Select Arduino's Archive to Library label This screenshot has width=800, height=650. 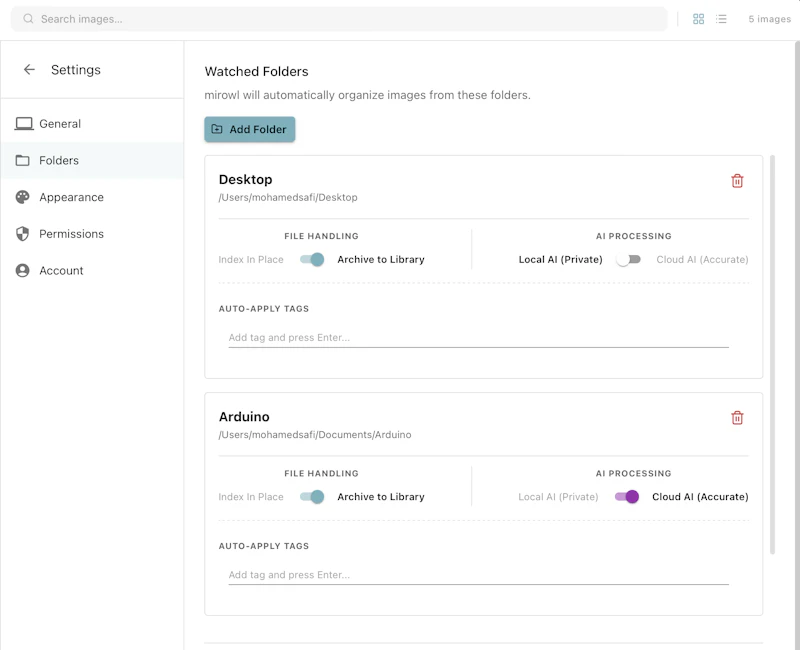coord(381,496)
